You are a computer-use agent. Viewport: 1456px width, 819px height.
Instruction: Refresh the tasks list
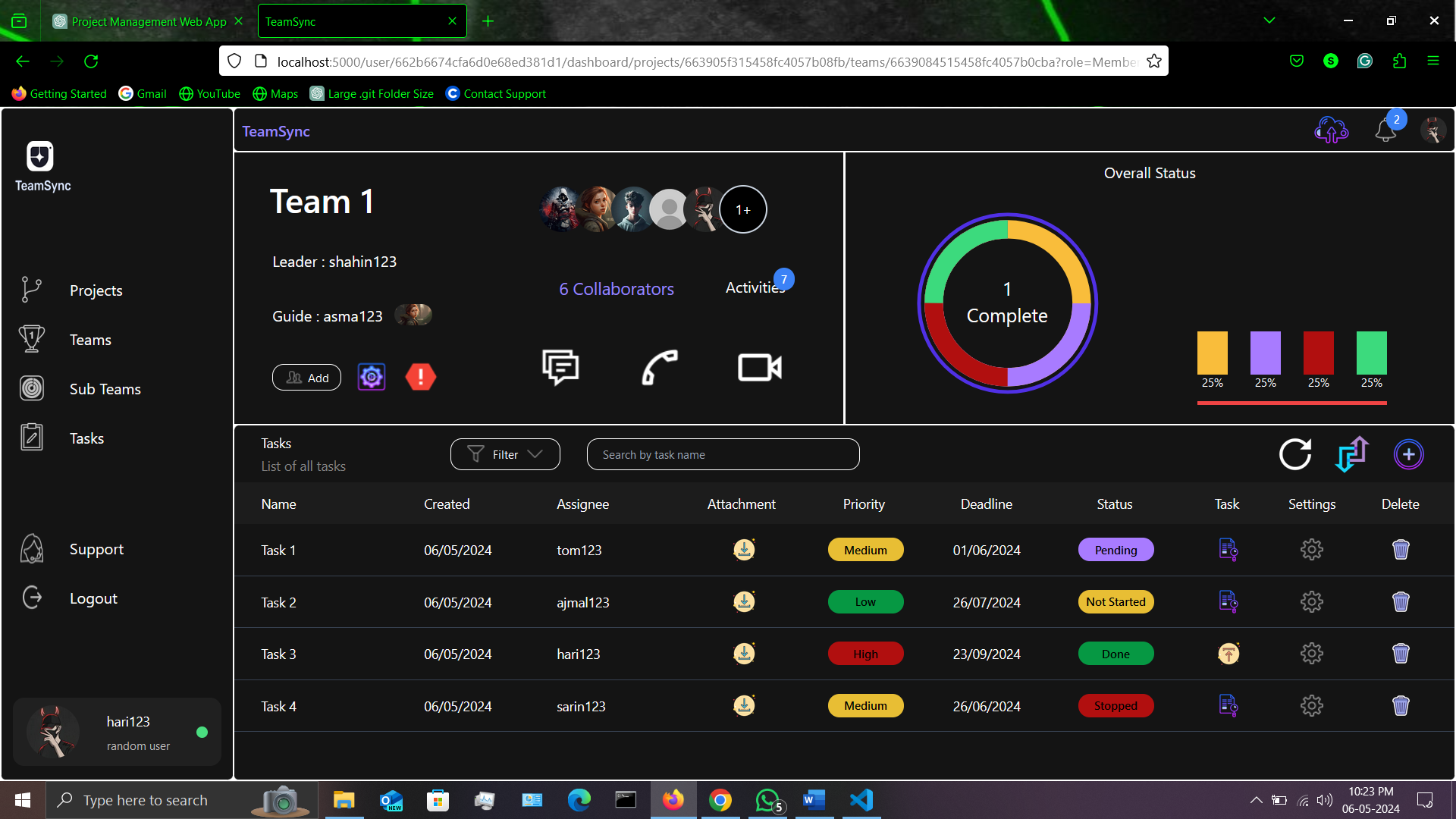pyautogui.click(x=1295, y=454)
